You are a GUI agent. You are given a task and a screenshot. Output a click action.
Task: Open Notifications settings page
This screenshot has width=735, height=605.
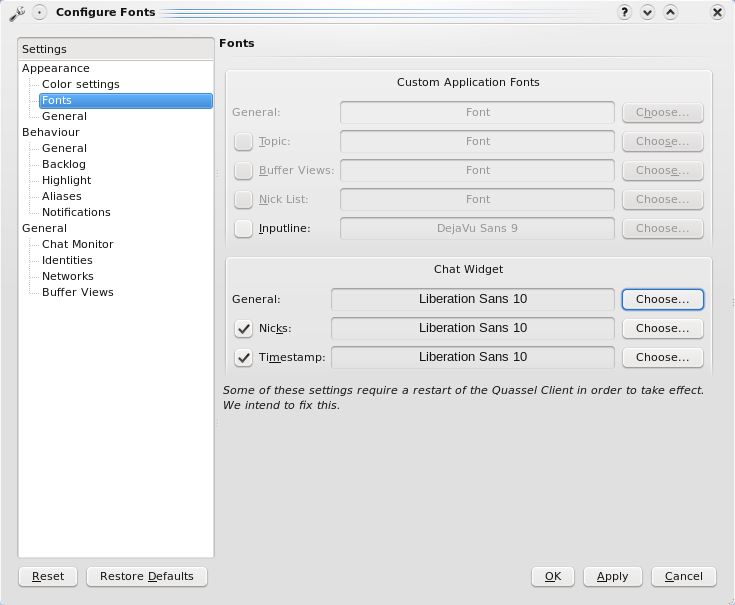76,212
